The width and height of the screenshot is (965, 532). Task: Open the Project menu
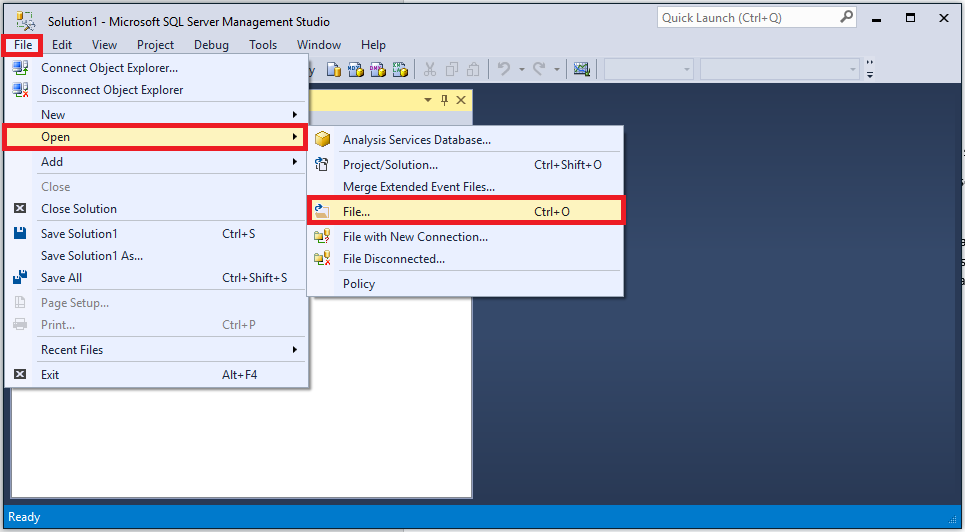[155, 45]
